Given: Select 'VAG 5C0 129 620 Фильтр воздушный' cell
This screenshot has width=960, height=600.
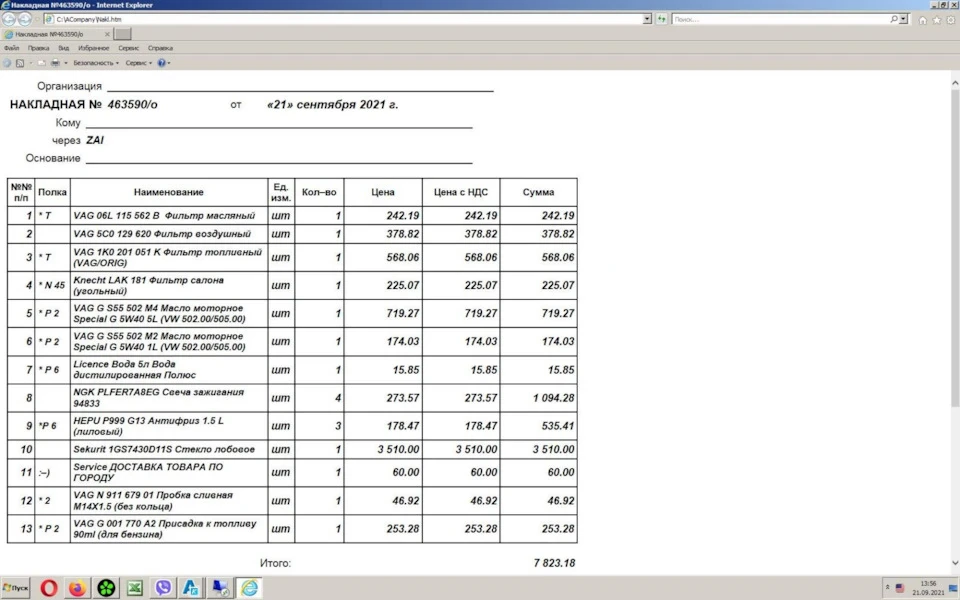Looking at the screenshot, I should (168, 234).
